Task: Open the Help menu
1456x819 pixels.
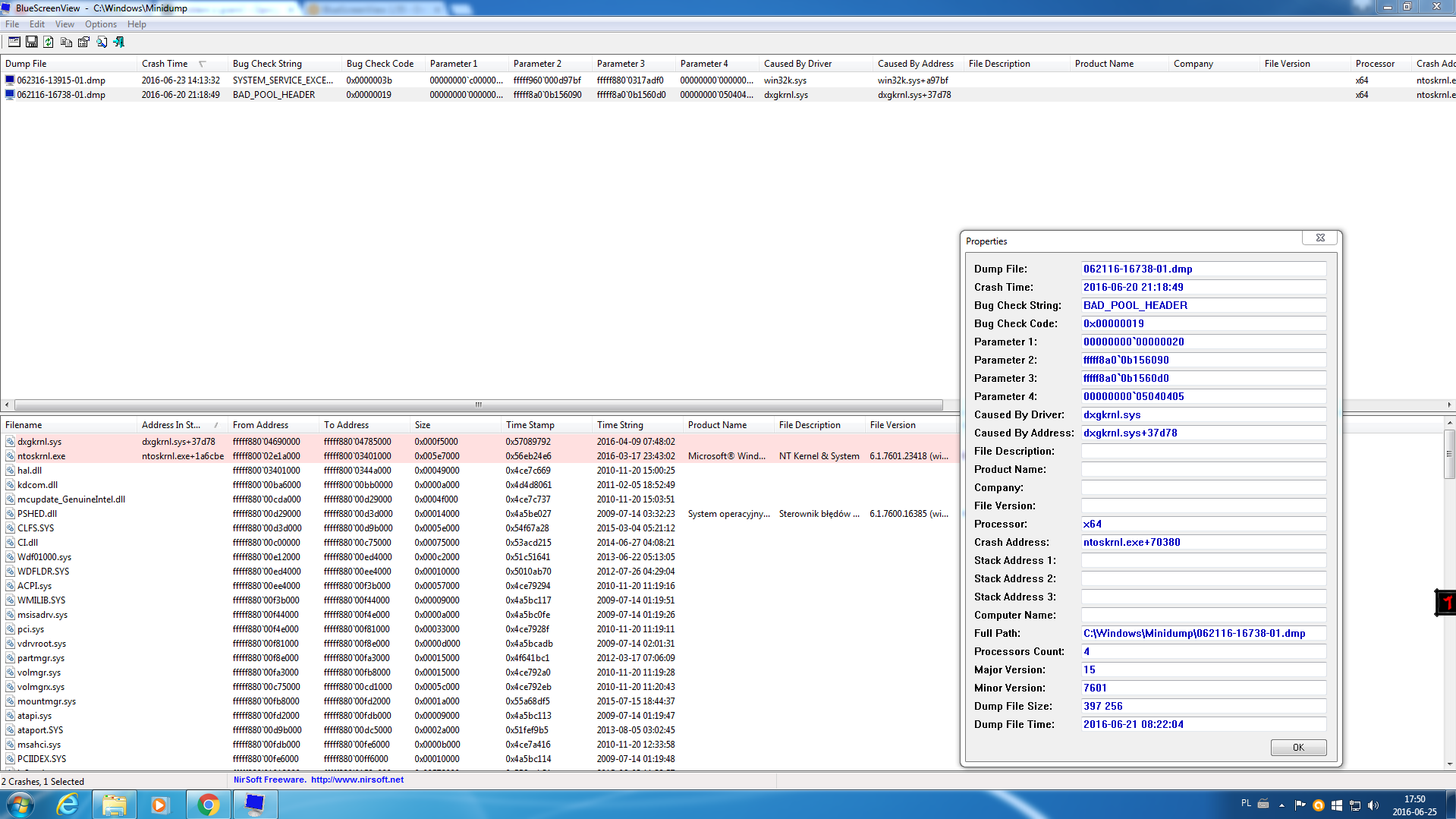Action: 137,24
